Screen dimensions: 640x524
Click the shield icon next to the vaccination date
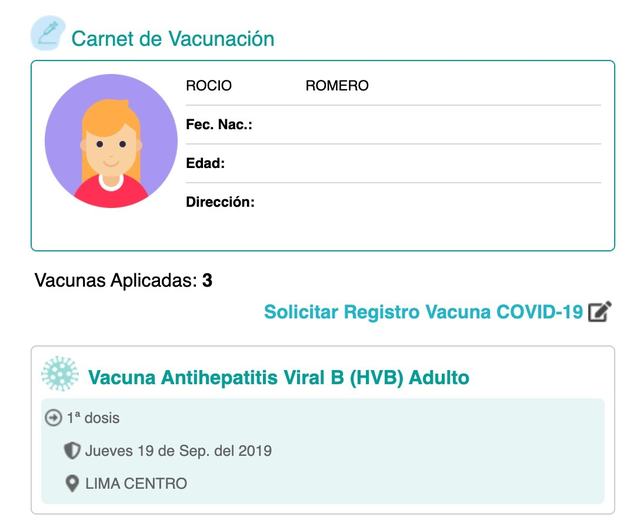point(72,451)
